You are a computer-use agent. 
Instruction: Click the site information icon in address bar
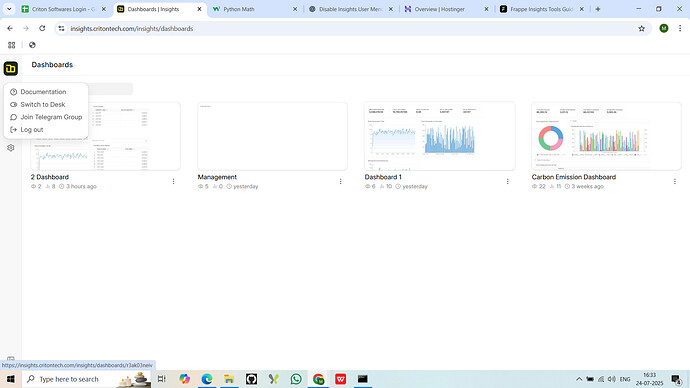coord(62,29)
